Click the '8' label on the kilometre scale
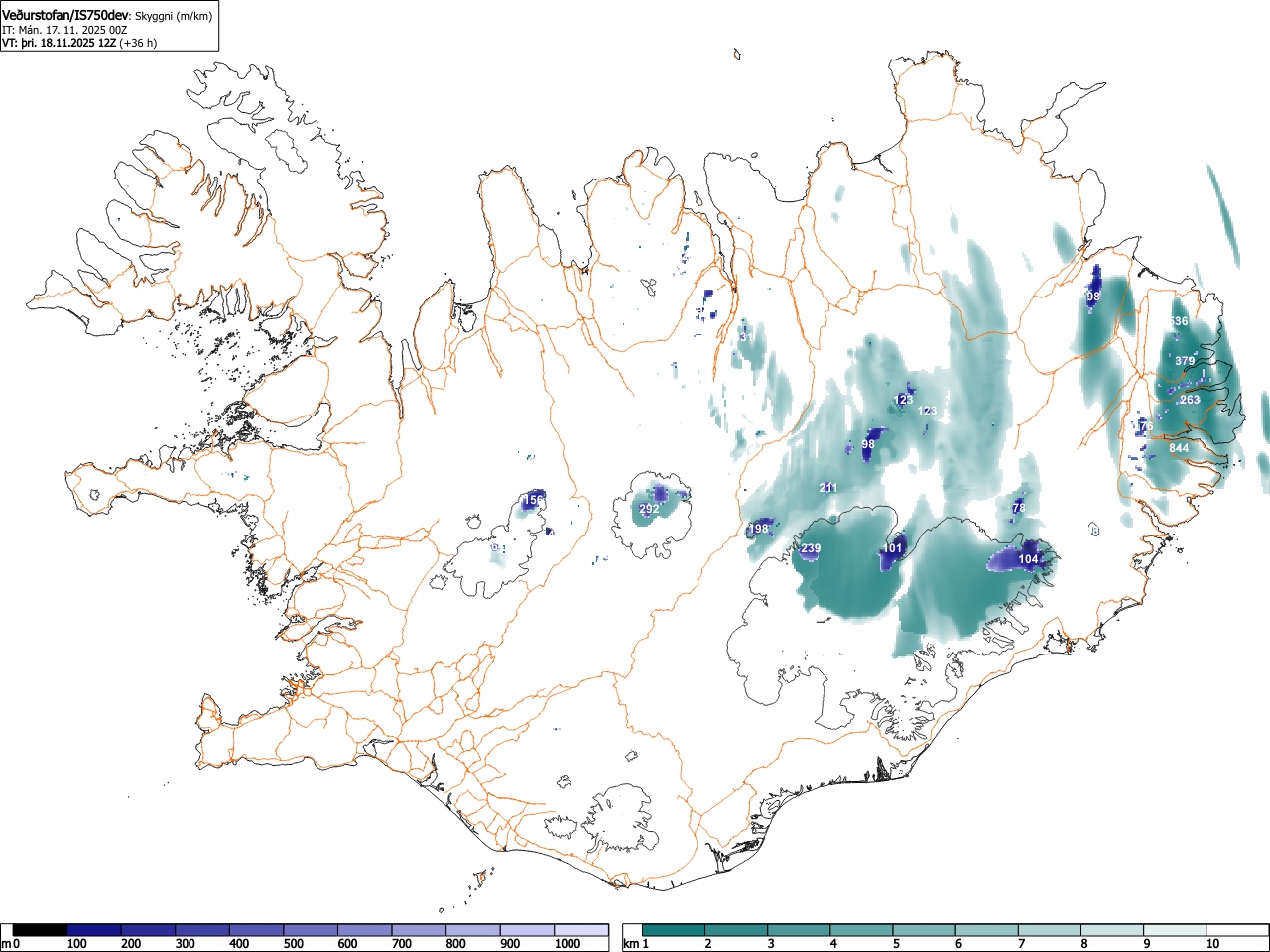 click(x=1083, y=944)
